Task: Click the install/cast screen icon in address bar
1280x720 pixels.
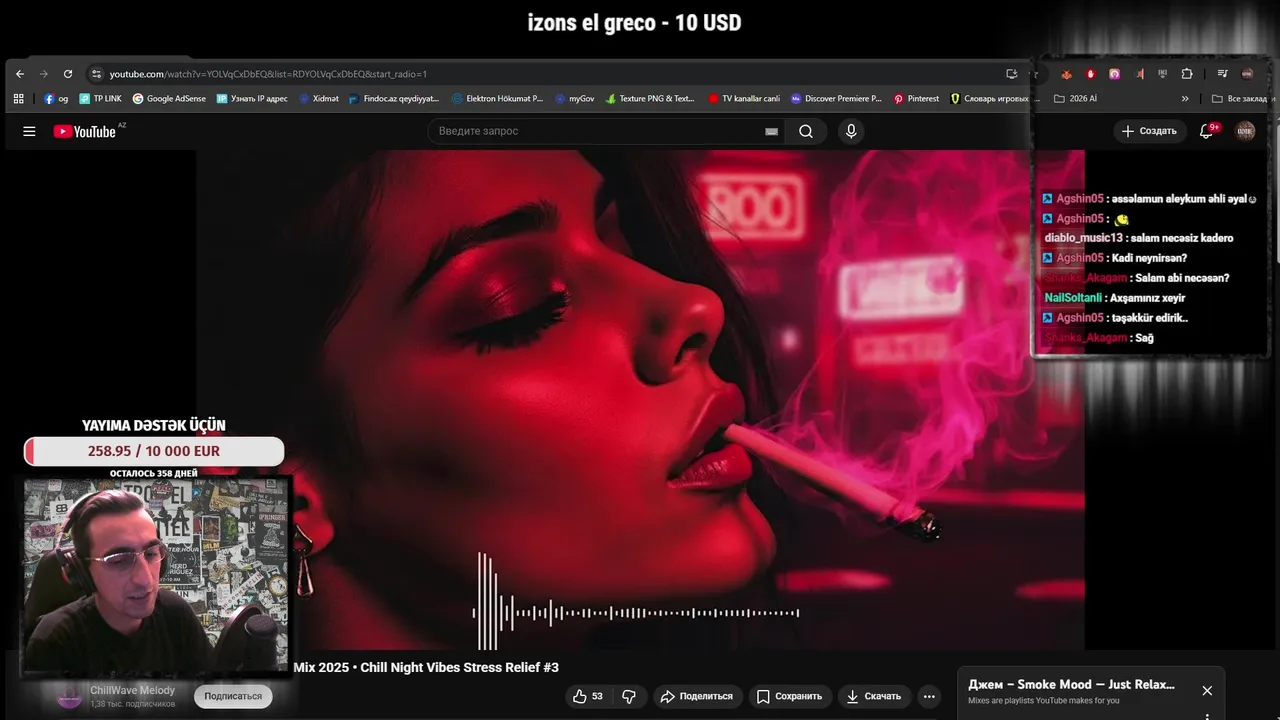Action: point(1012,74)
